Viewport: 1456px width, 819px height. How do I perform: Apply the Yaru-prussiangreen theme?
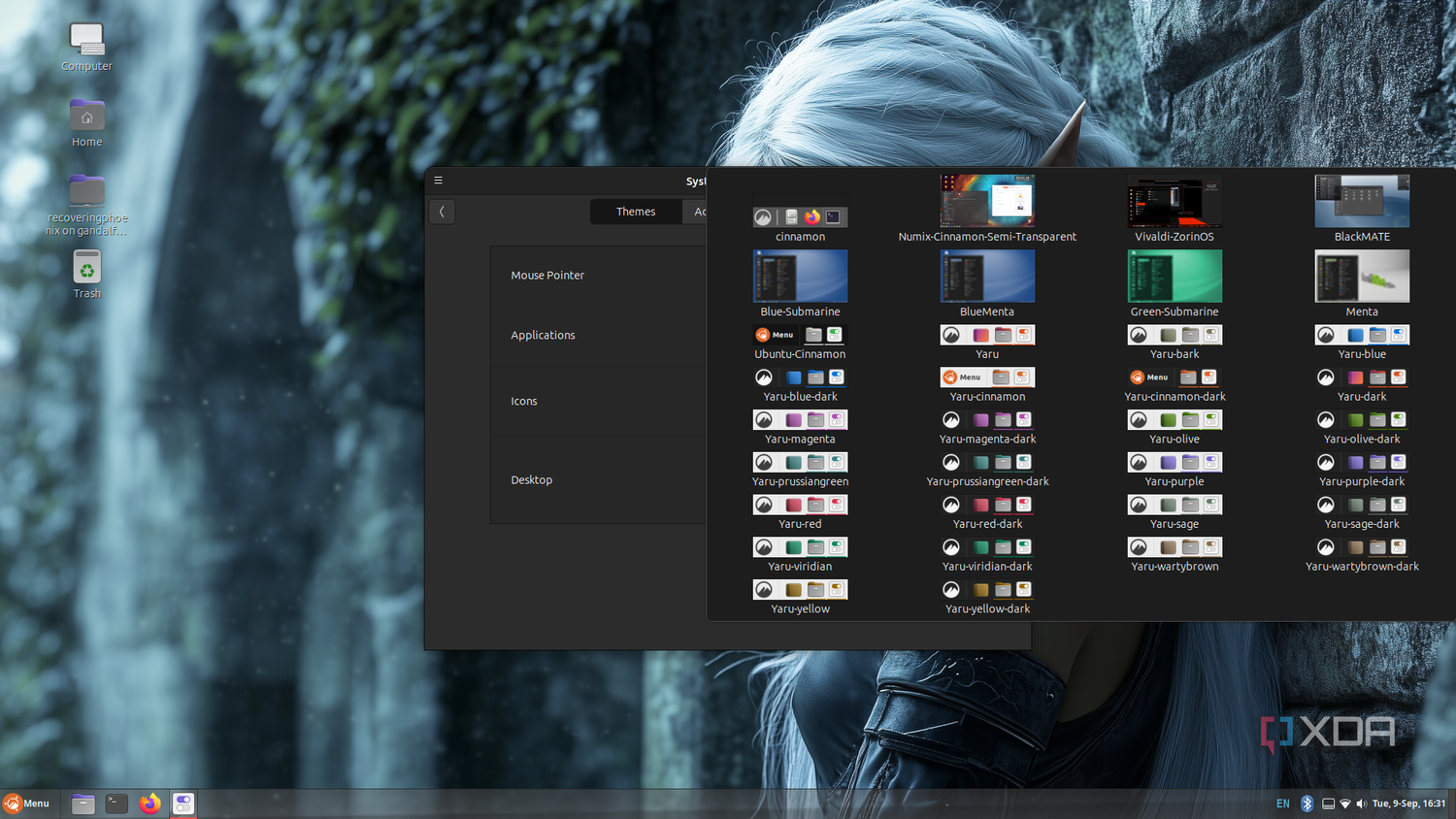coord(800,471)
